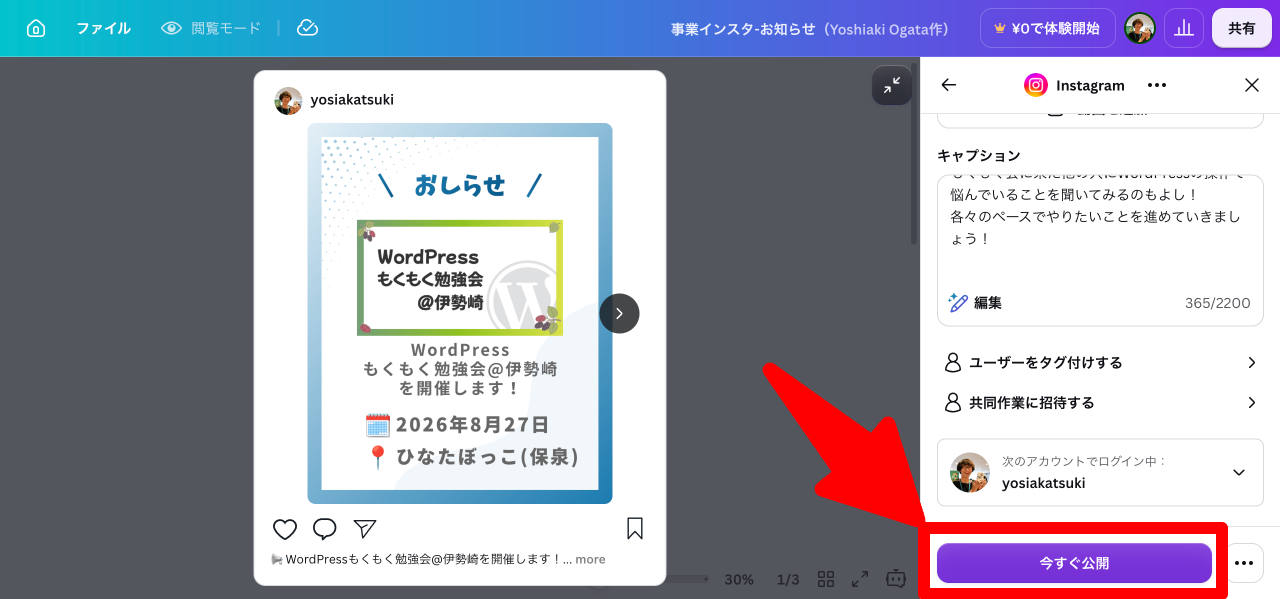Go to Canva home icon
1280x599 pixels.
coord(36,28)
